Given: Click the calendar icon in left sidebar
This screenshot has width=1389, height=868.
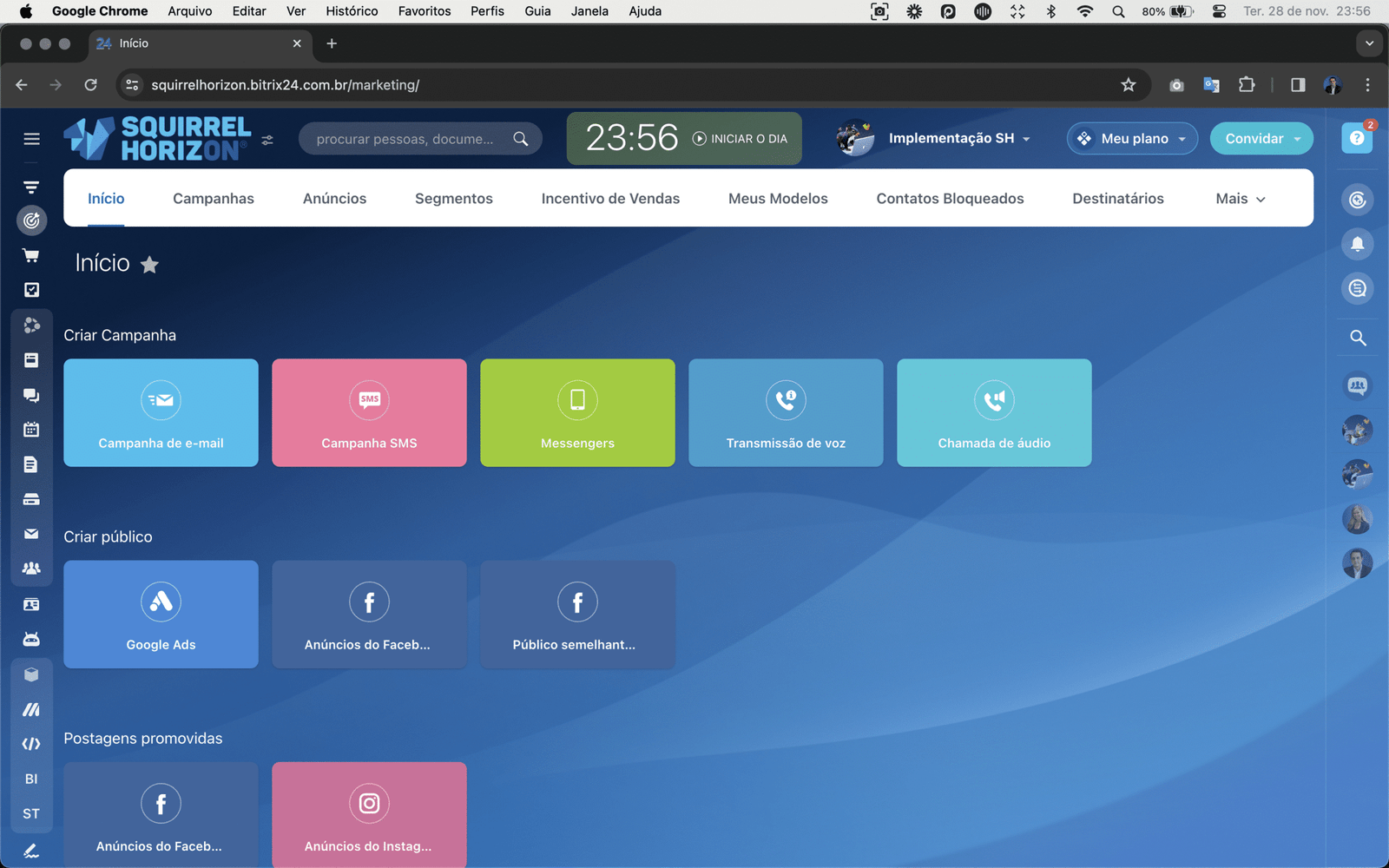Looking at the screenshot, I should pyautogui.click(x=31, y=430).
